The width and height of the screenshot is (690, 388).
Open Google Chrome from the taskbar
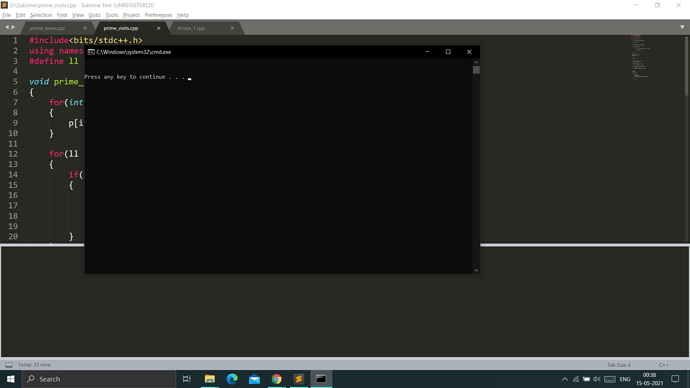(276, 379)
